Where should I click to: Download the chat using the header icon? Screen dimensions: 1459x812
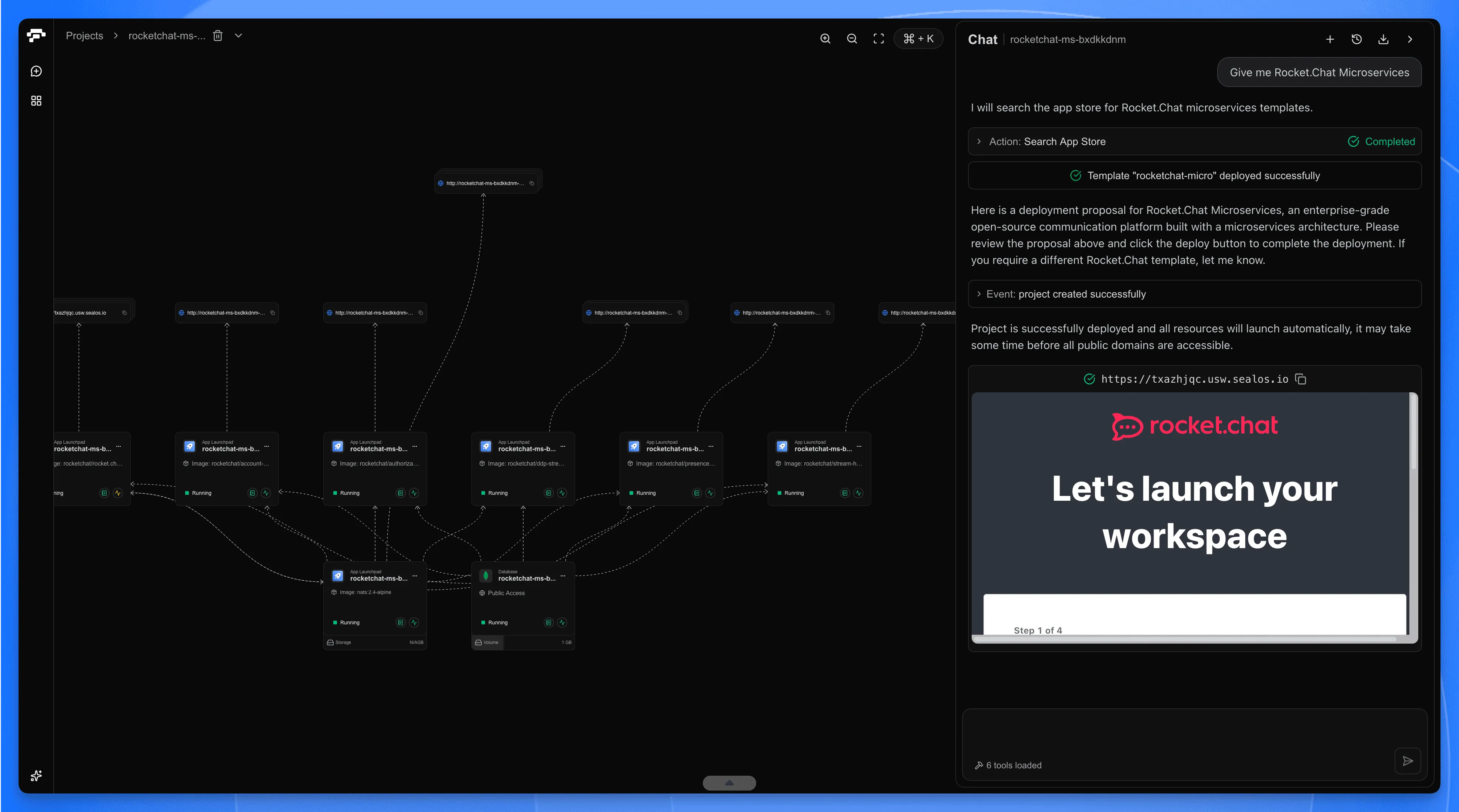pyautogui.click(x=1383, y=39)
